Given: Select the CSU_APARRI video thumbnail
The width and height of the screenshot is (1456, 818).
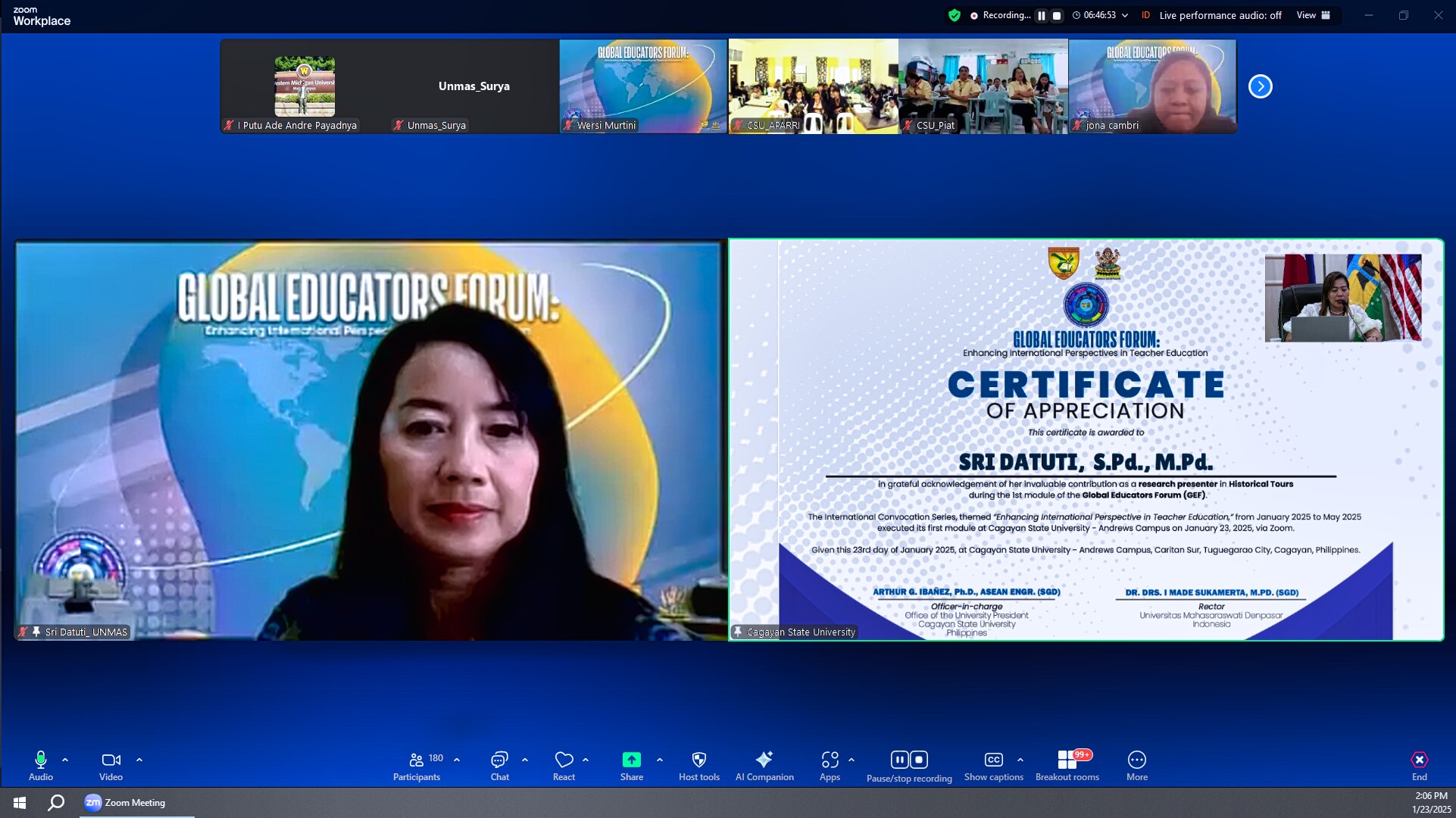Looking at the screenshot, I should click(x=814, y=86).
